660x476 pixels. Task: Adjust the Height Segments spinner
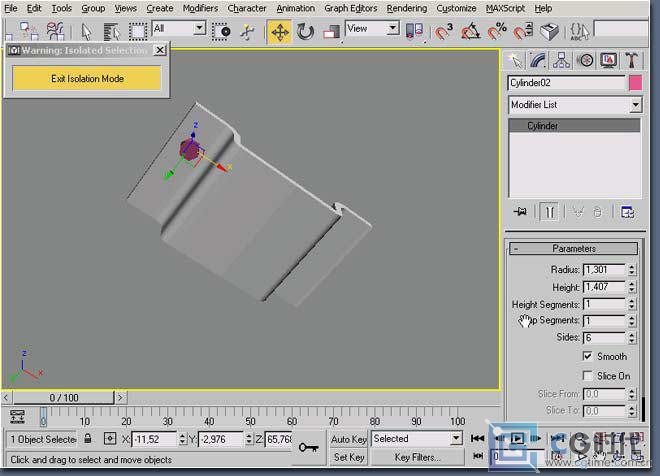pyautogui.click(x=632, y=304)
